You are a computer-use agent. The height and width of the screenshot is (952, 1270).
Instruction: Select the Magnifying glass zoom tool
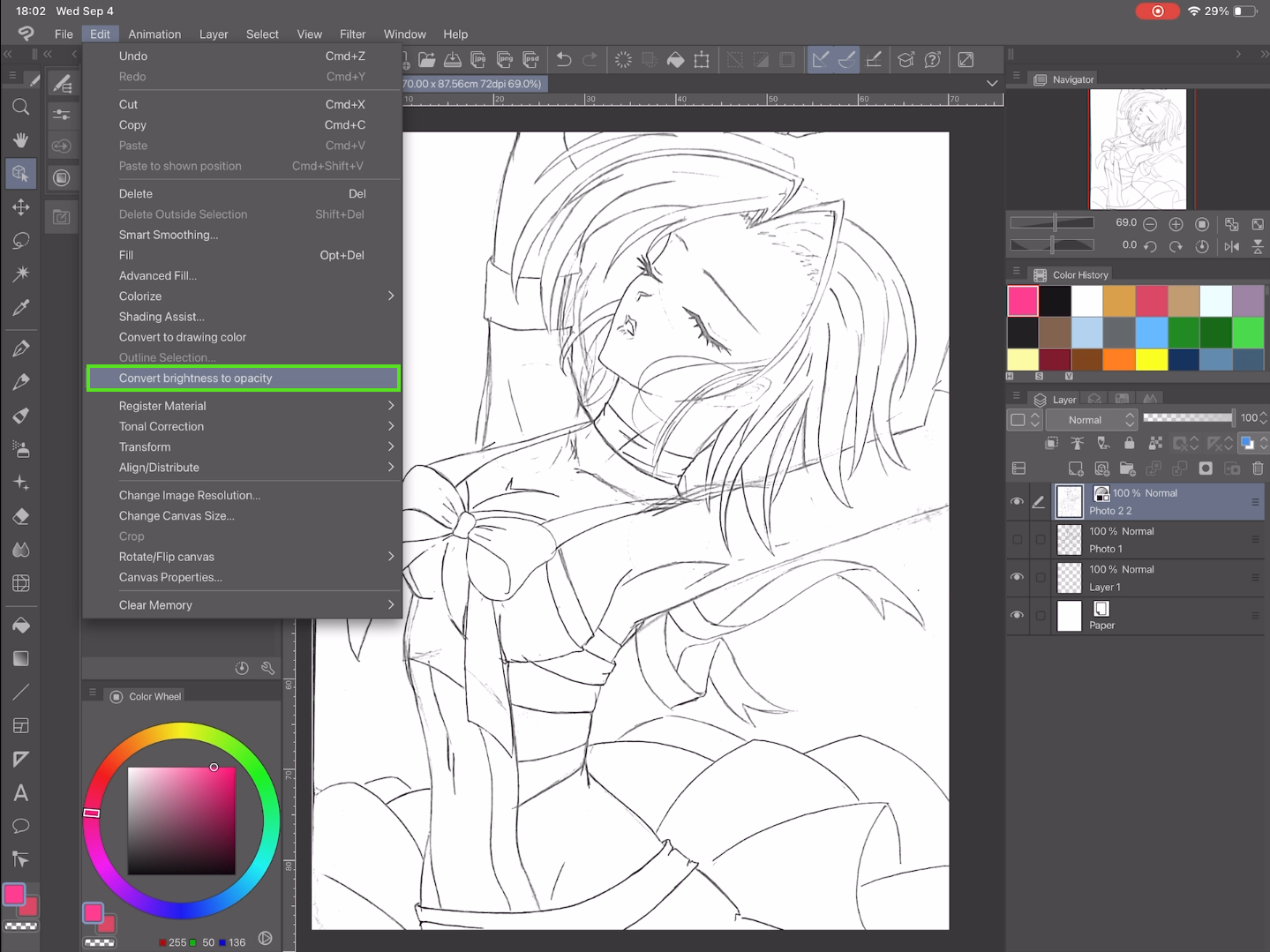click(21, 108)
